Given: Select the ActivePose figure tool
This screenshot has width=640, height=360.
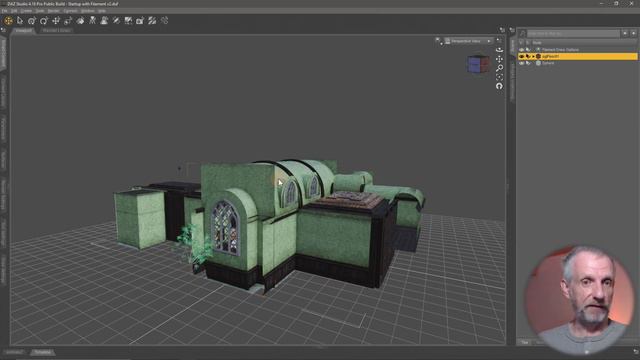Looking at the screenshot, I should coord(93,20).
